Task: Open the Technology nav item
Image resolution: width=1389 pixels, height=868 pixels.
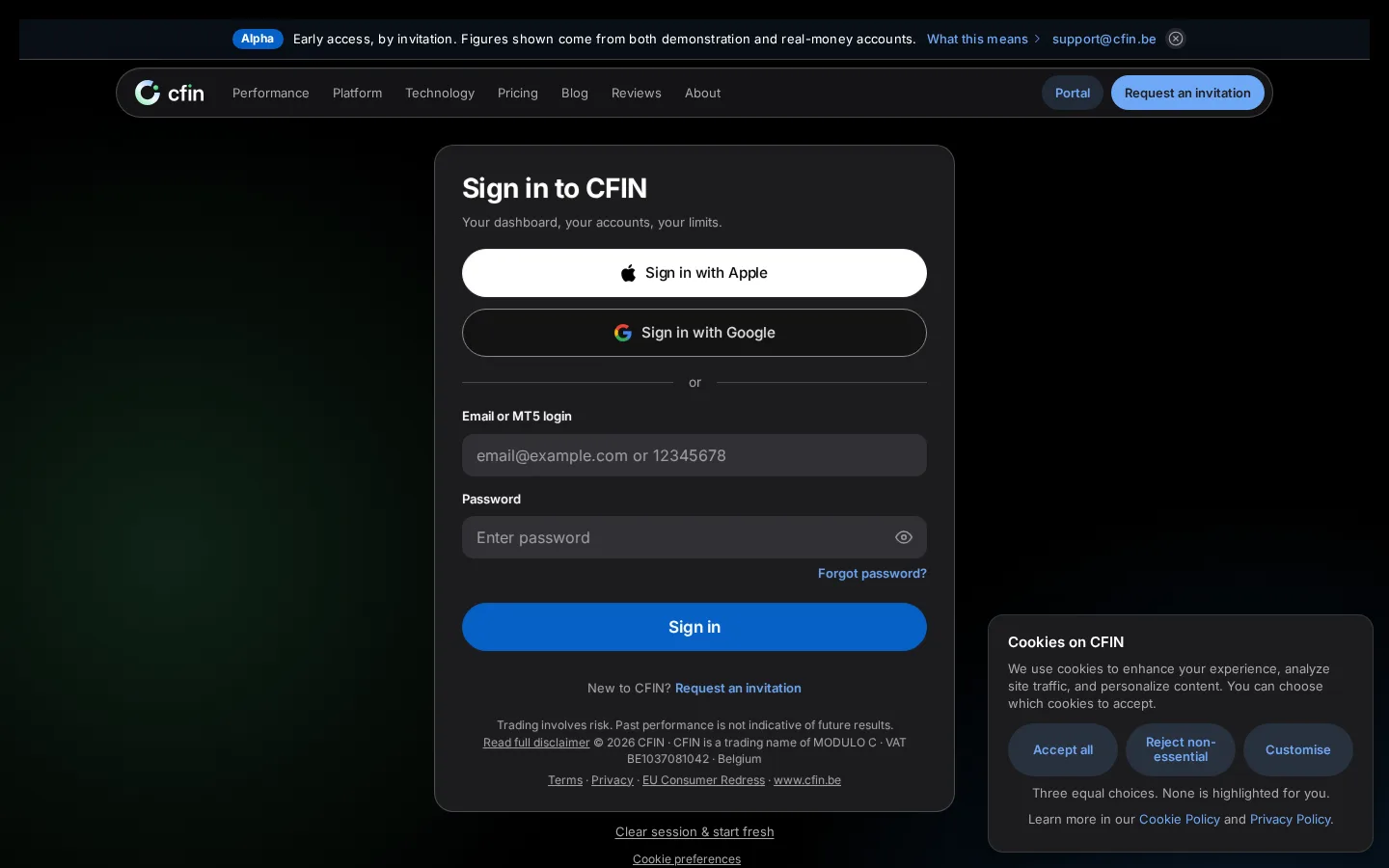Action: point(440,93)
